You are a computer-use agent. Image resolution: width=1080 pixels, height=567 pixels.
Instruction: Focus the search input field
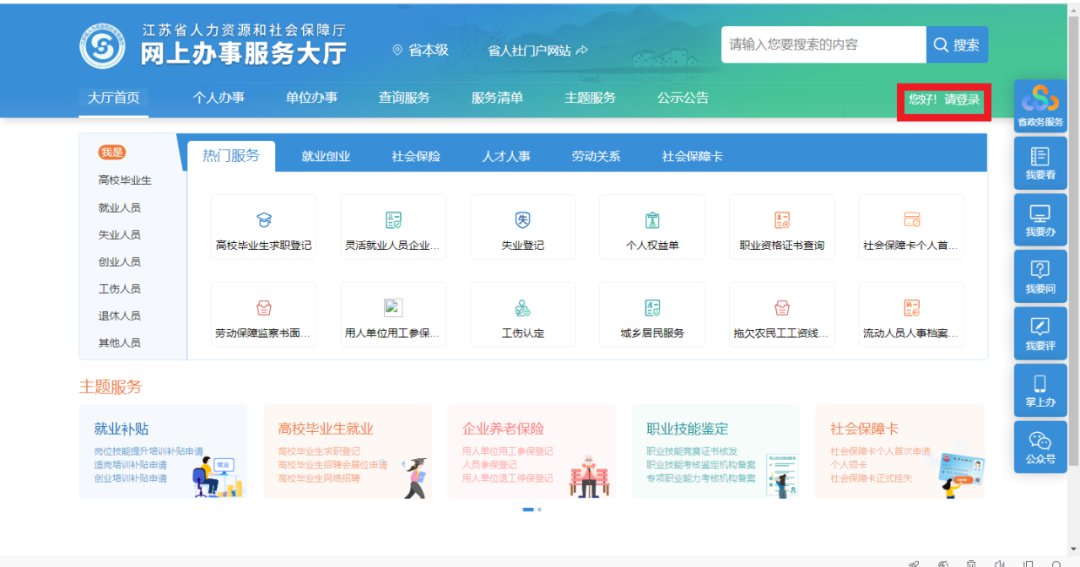click(823, 45)
